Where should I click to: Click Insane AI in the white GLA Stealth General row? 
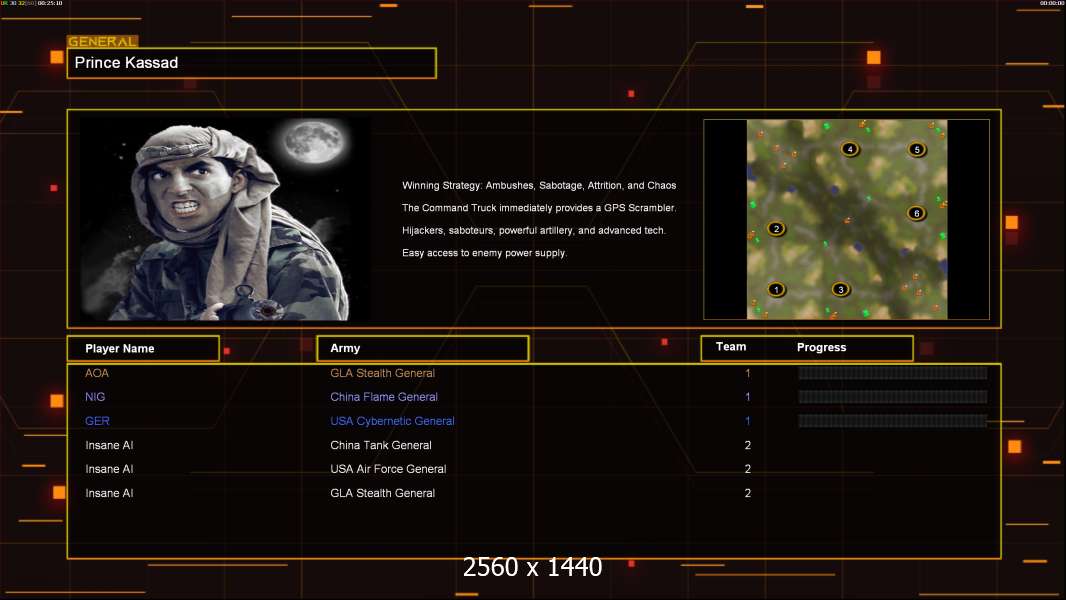pyautogui.click(x=109, y=493)
